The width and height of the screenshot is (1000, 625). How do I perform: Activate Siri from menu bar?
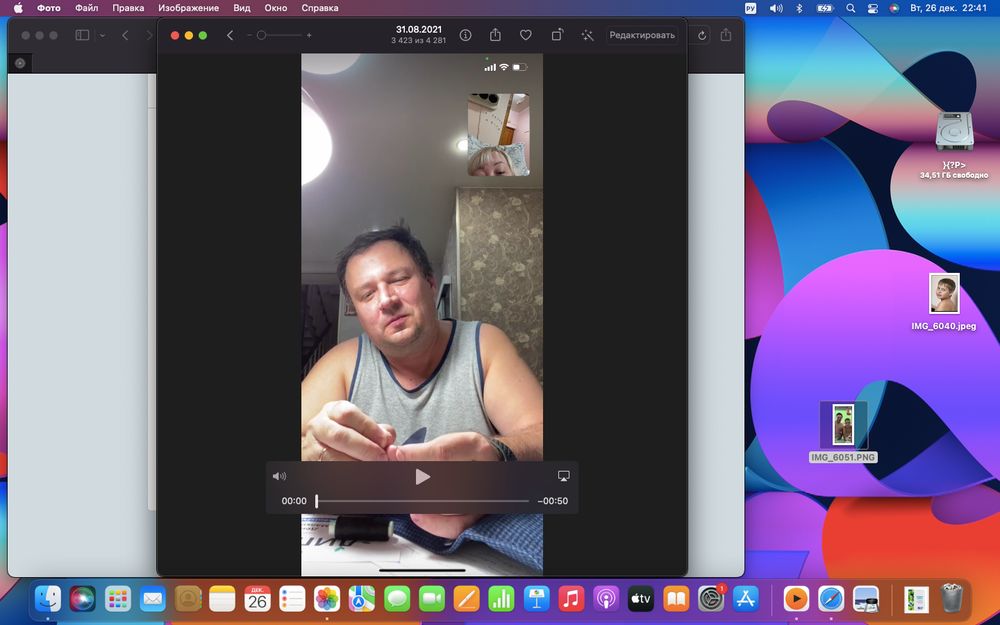pos(894,8)
